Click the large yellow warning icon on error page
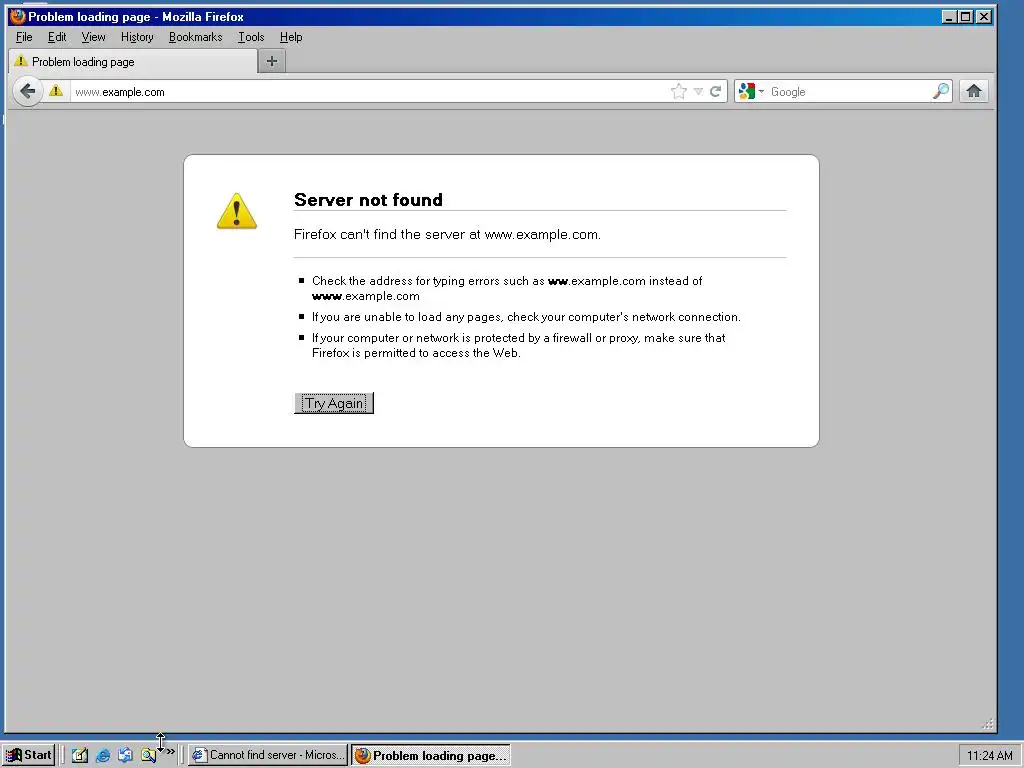 236,211
